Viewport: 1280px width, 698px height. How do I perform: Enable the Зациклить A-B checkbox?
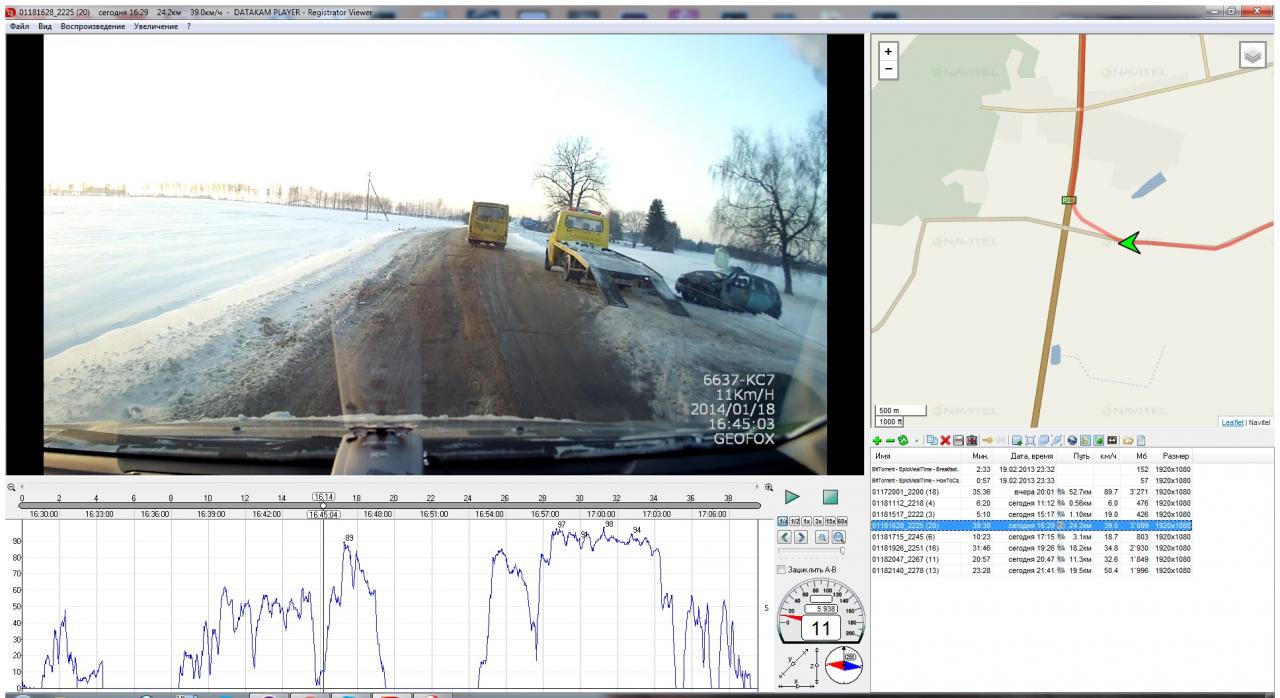coord(783,570)
